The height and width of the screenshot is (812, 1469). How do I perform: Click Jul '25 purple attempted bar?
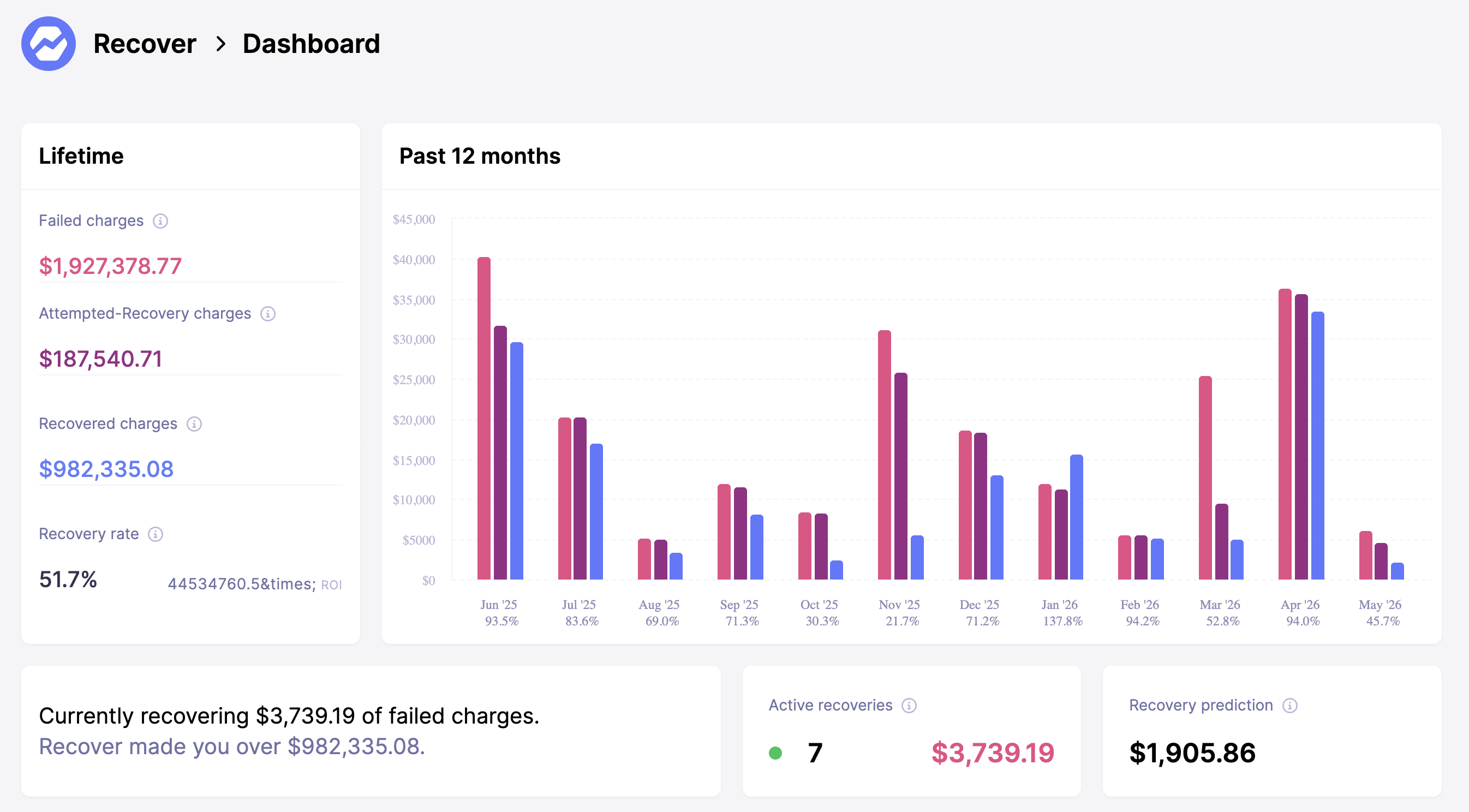(580, 498)
